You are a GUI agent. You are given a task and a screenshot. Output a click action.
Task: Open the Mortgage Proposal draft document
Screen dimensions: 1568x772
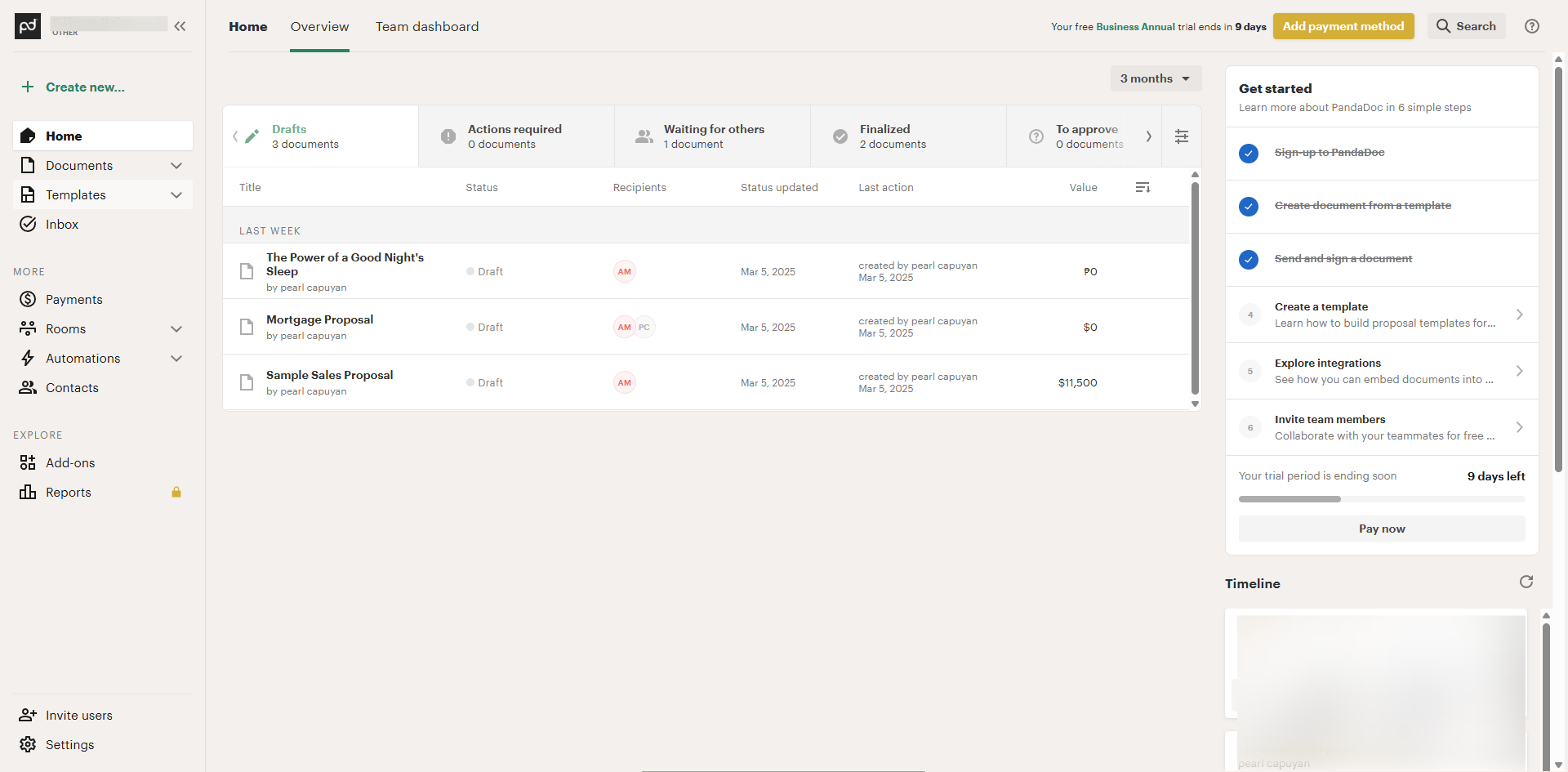click(x=319, y=319)
